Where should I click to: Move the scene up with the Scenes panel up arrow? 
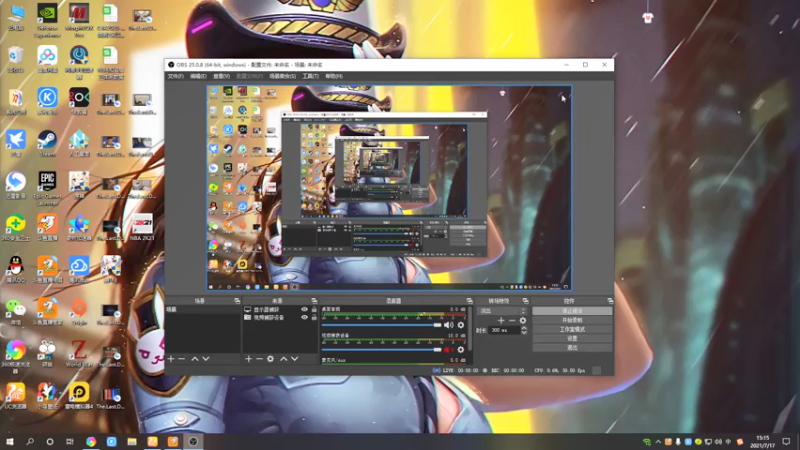(194, 359)
